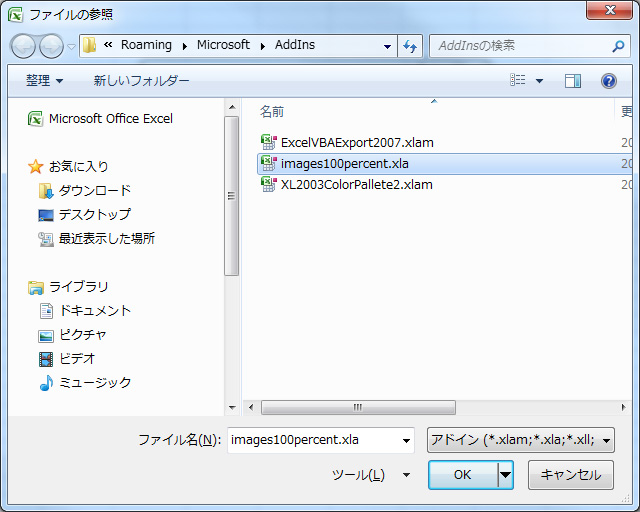
Task: Open the 整理 menu
Action: [x=44, y=80]
